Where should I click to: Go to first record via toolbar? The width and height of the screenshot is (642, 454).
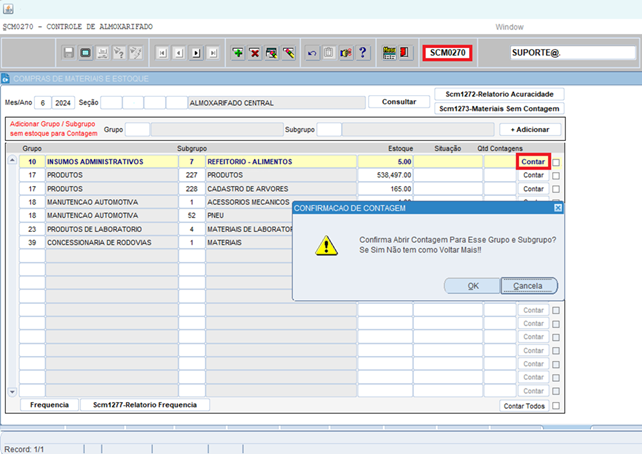(x=163, y=53)
